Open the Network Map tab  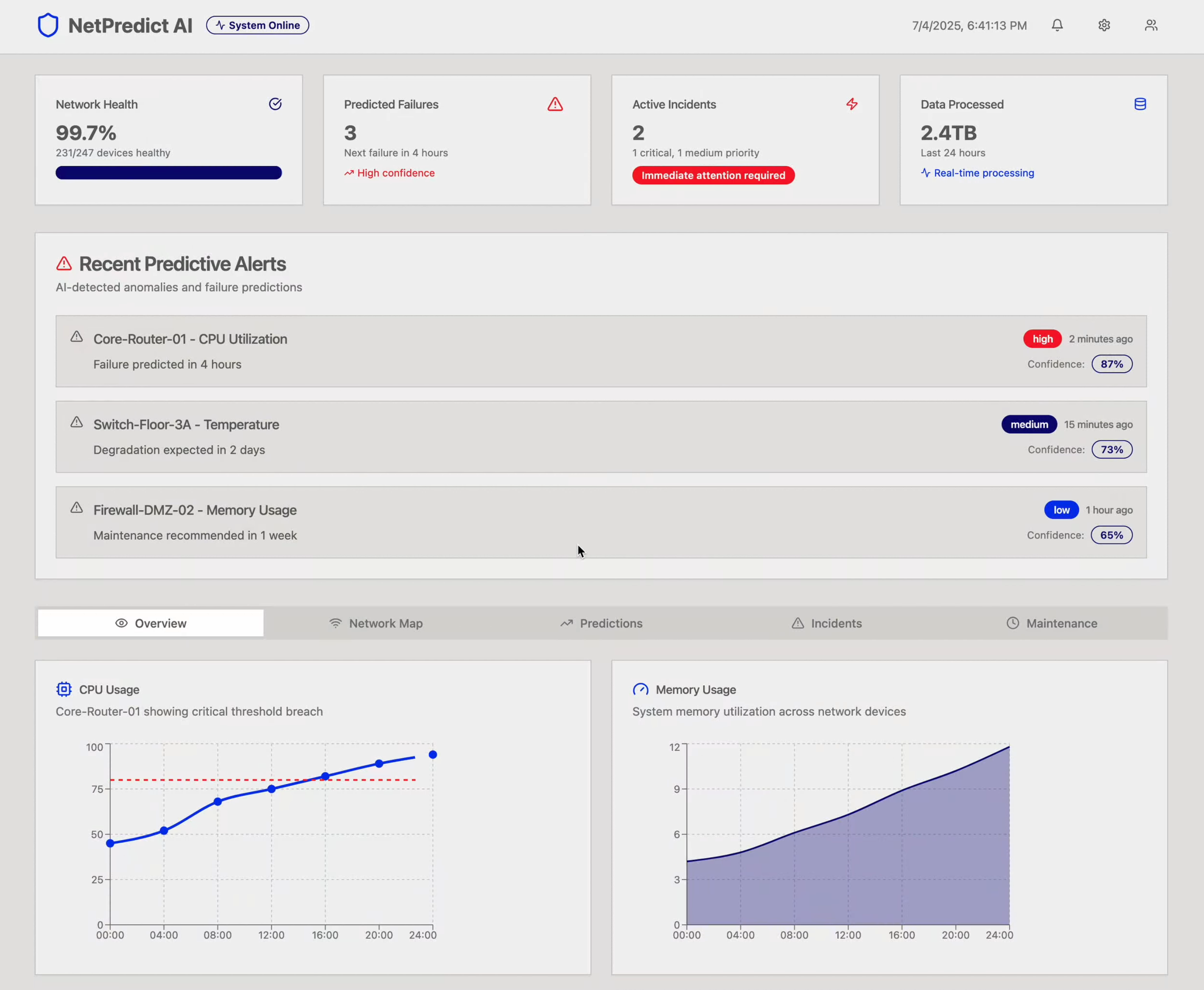point(376,623)
